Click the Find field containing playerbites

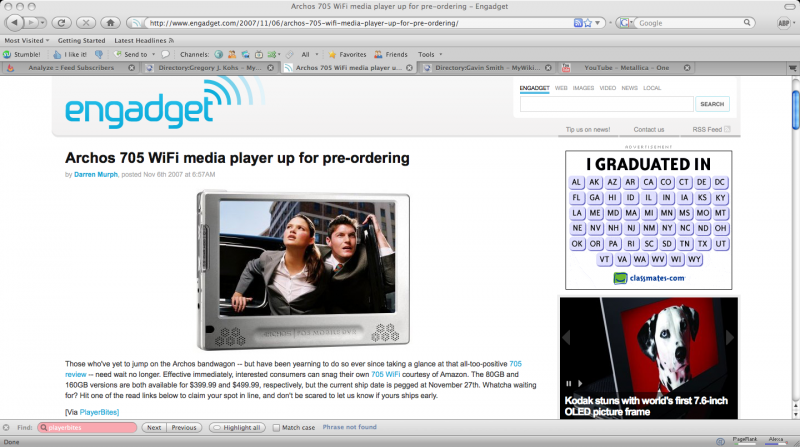point(87,428)
